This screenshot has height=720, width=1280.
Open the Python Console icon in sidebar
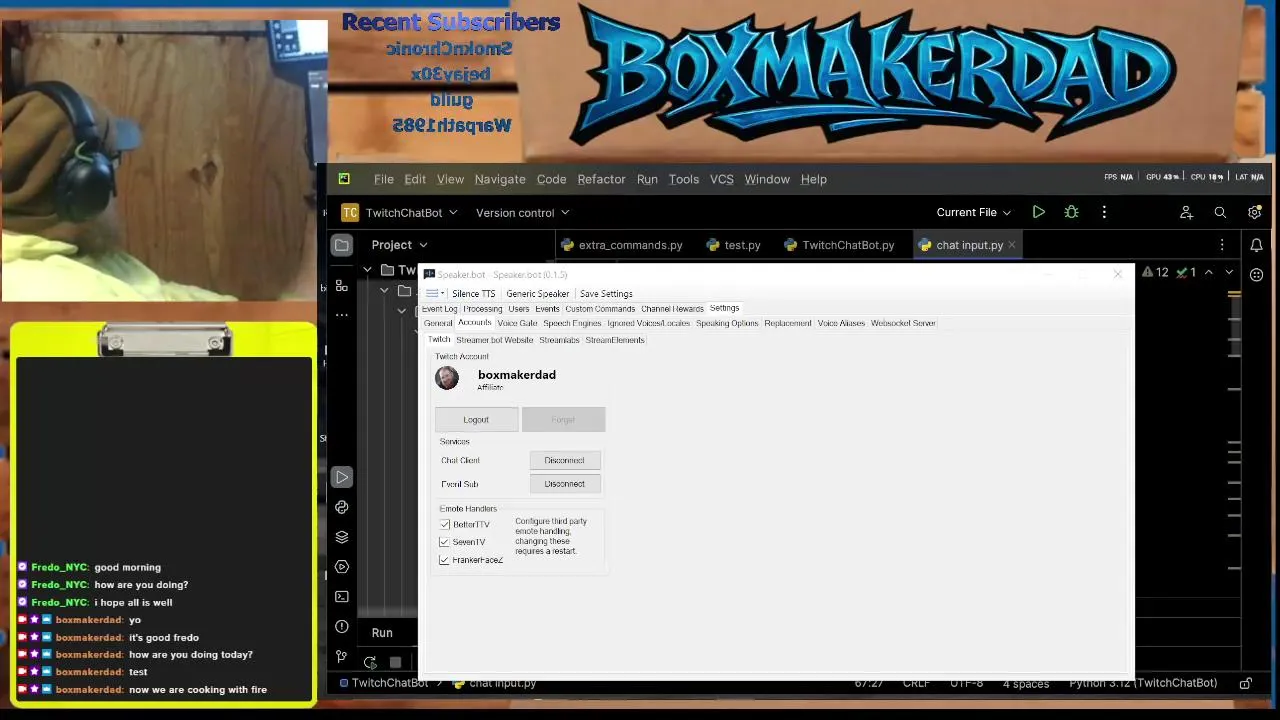tap(342, 507)
